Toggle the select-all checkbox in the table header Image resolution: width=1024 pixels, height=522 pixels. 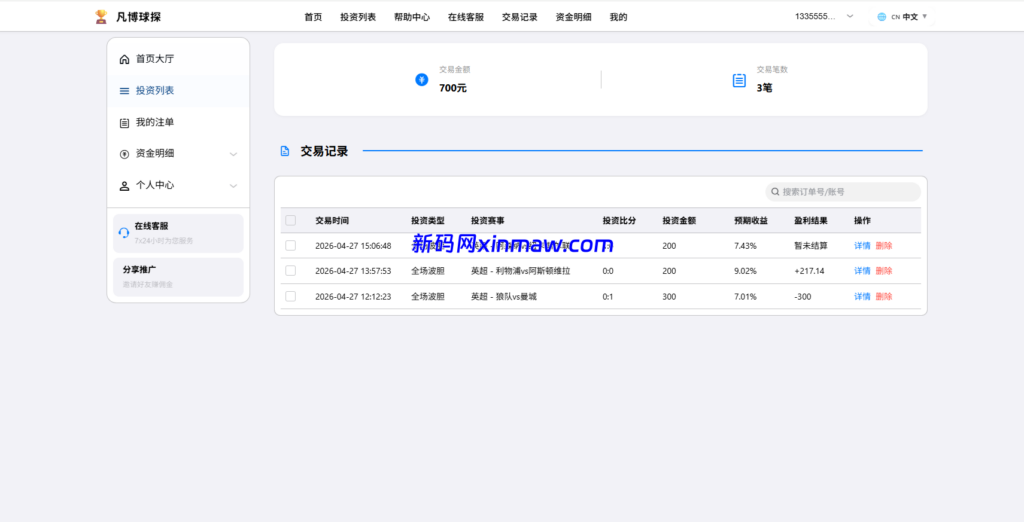291,220
